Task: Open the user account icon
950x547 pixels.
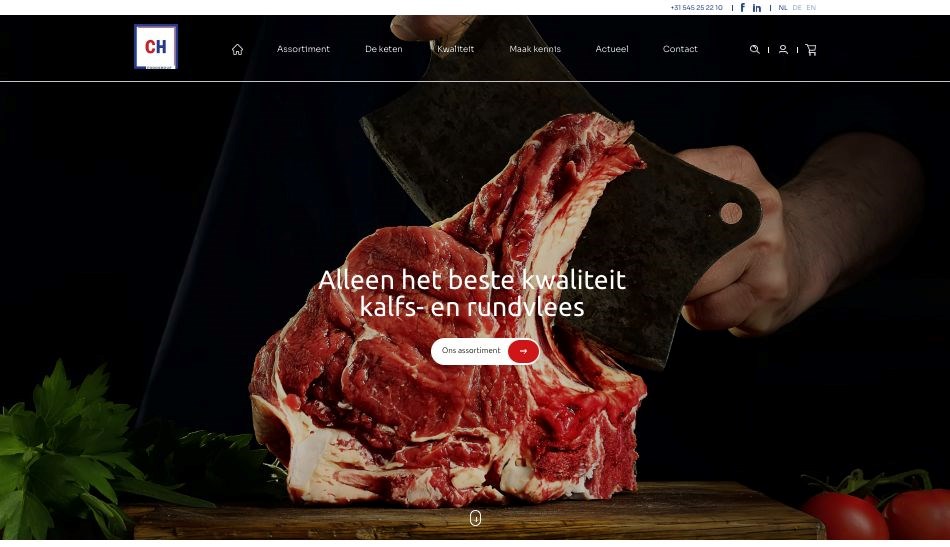Action: pyautogui.click(x=783, y=50)
